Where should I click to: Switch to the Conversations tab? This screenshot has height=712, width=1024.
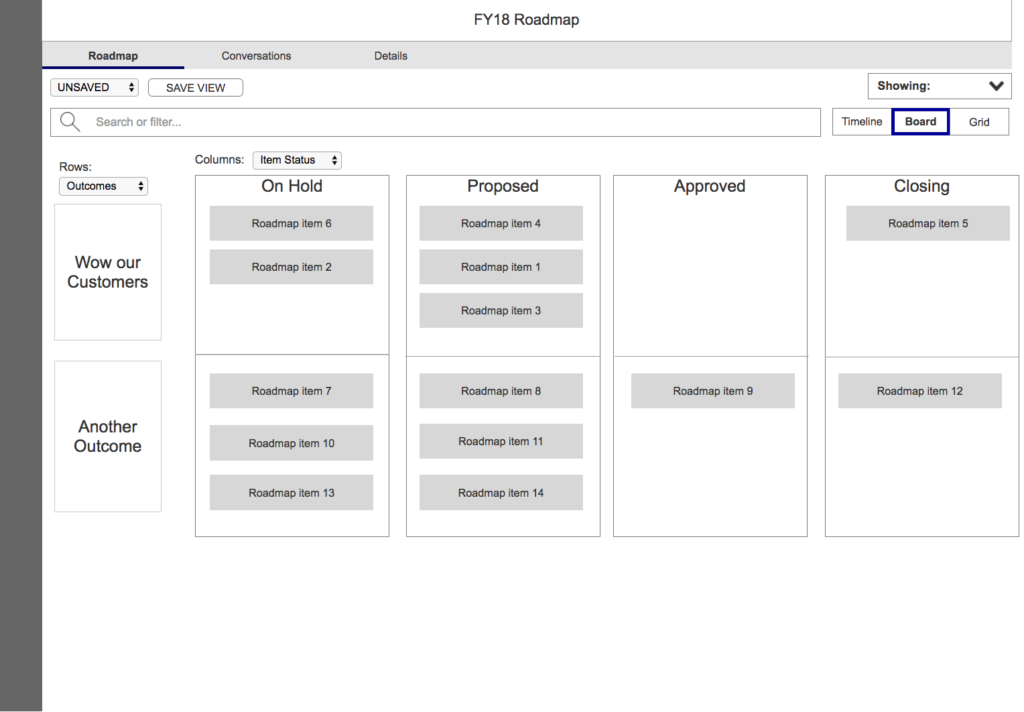click(x=256, y=56)
